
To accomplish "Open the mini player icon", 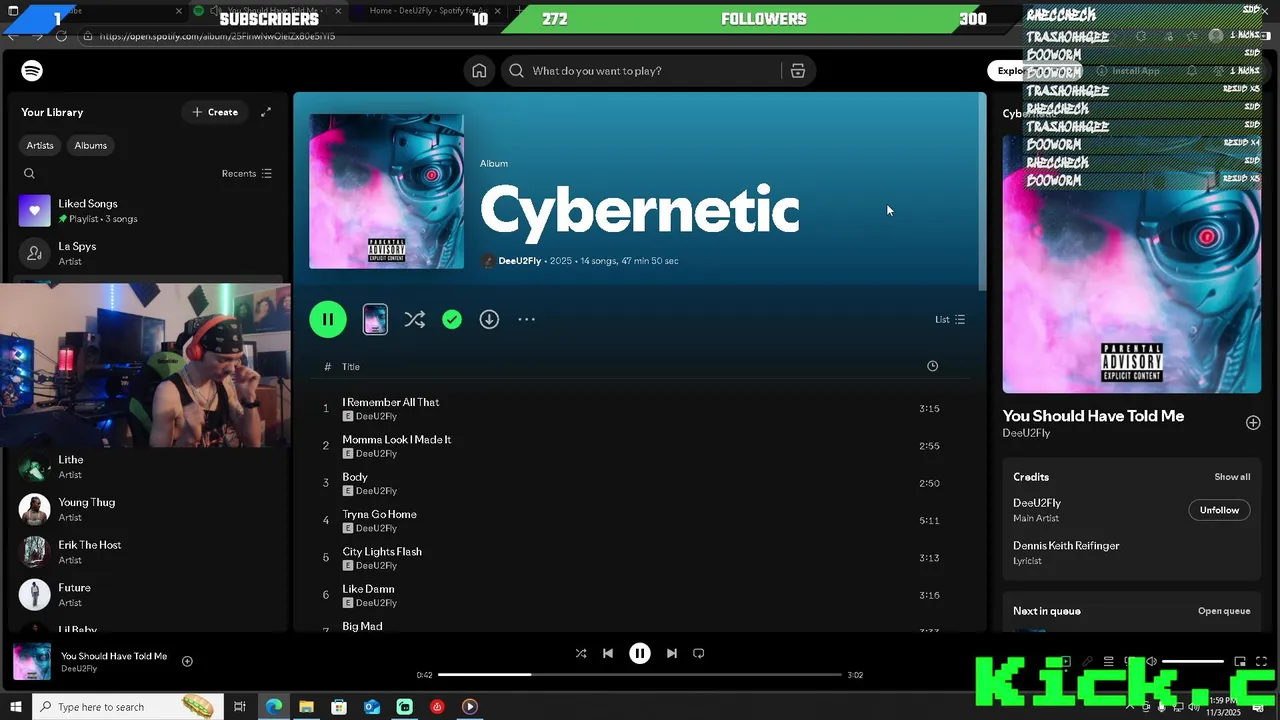I will pos(1240,661).
